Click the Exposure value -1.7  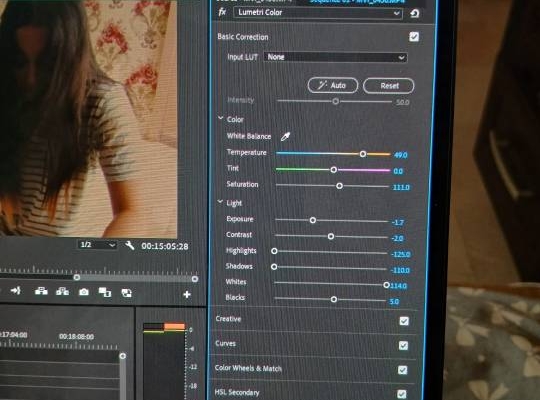click(x=397, y=223)
